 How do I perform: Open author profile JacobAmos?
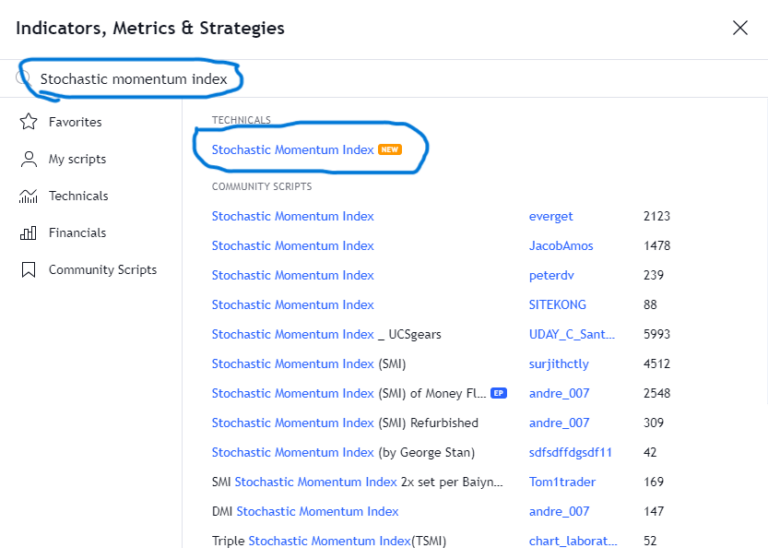point(559,246)
